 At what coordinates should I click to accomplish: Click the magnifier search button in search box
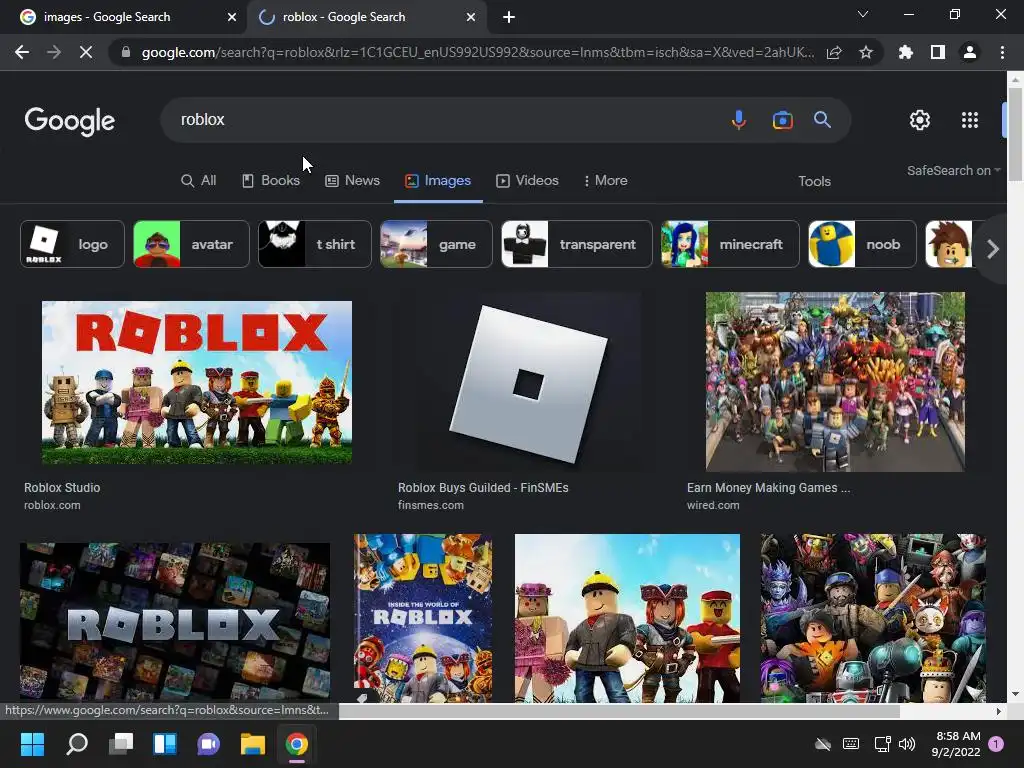coord(822,120)
